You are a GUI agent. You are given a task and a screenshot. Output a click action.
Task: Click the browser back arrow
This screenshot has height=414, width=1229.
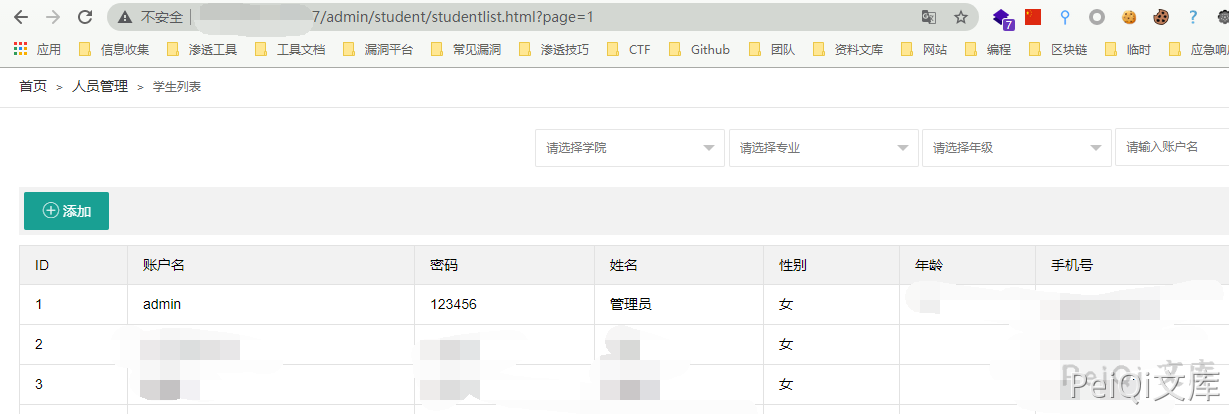pos(21,17)
